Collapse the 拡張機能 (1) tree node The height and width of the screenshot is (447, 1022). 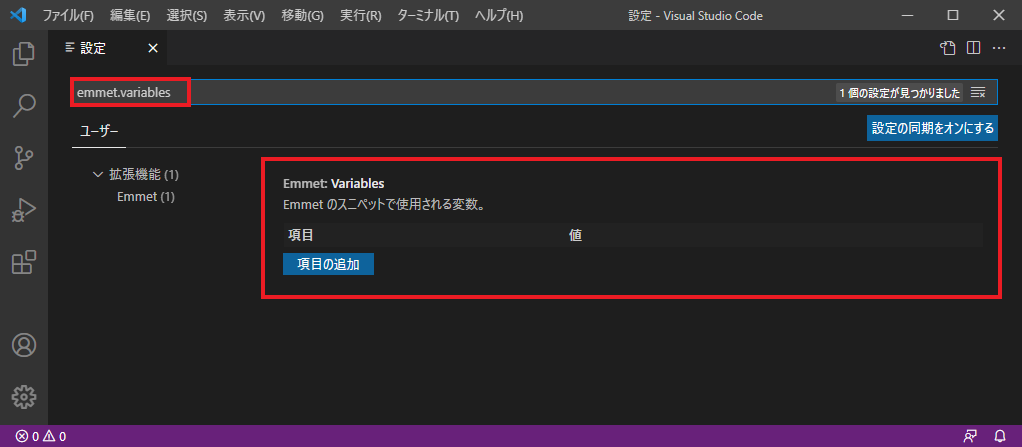[135, 175]
